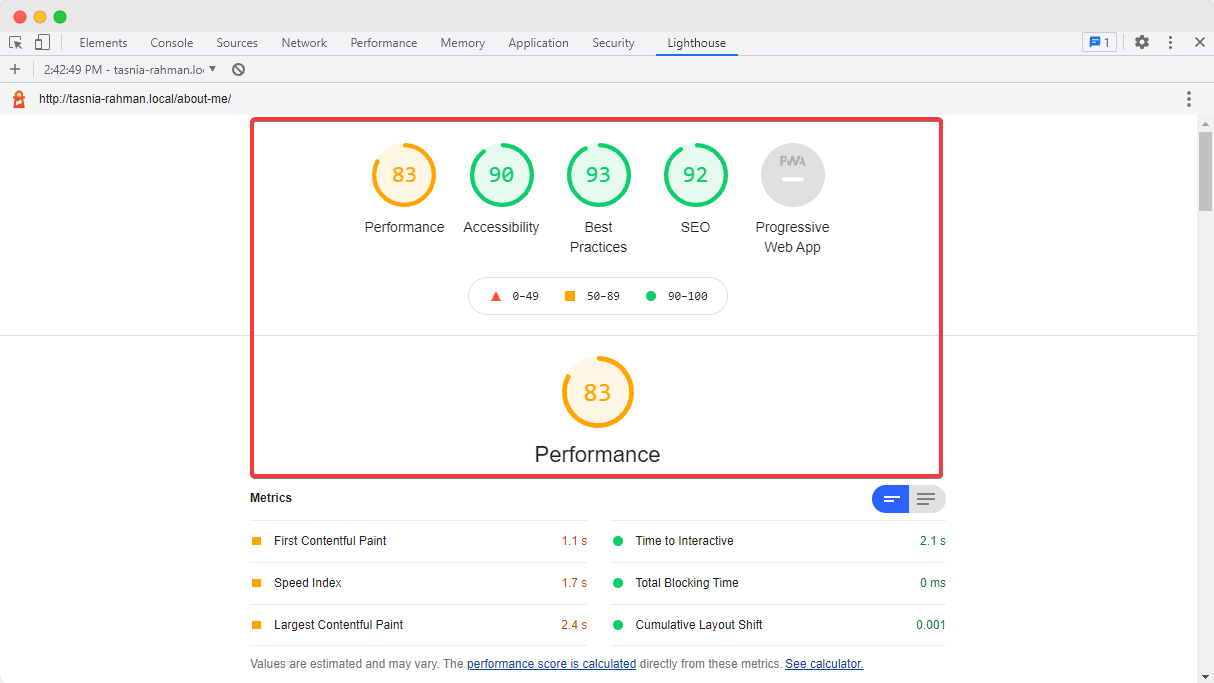Jump to Accessibility score gauge 90

tap(501, 175)
